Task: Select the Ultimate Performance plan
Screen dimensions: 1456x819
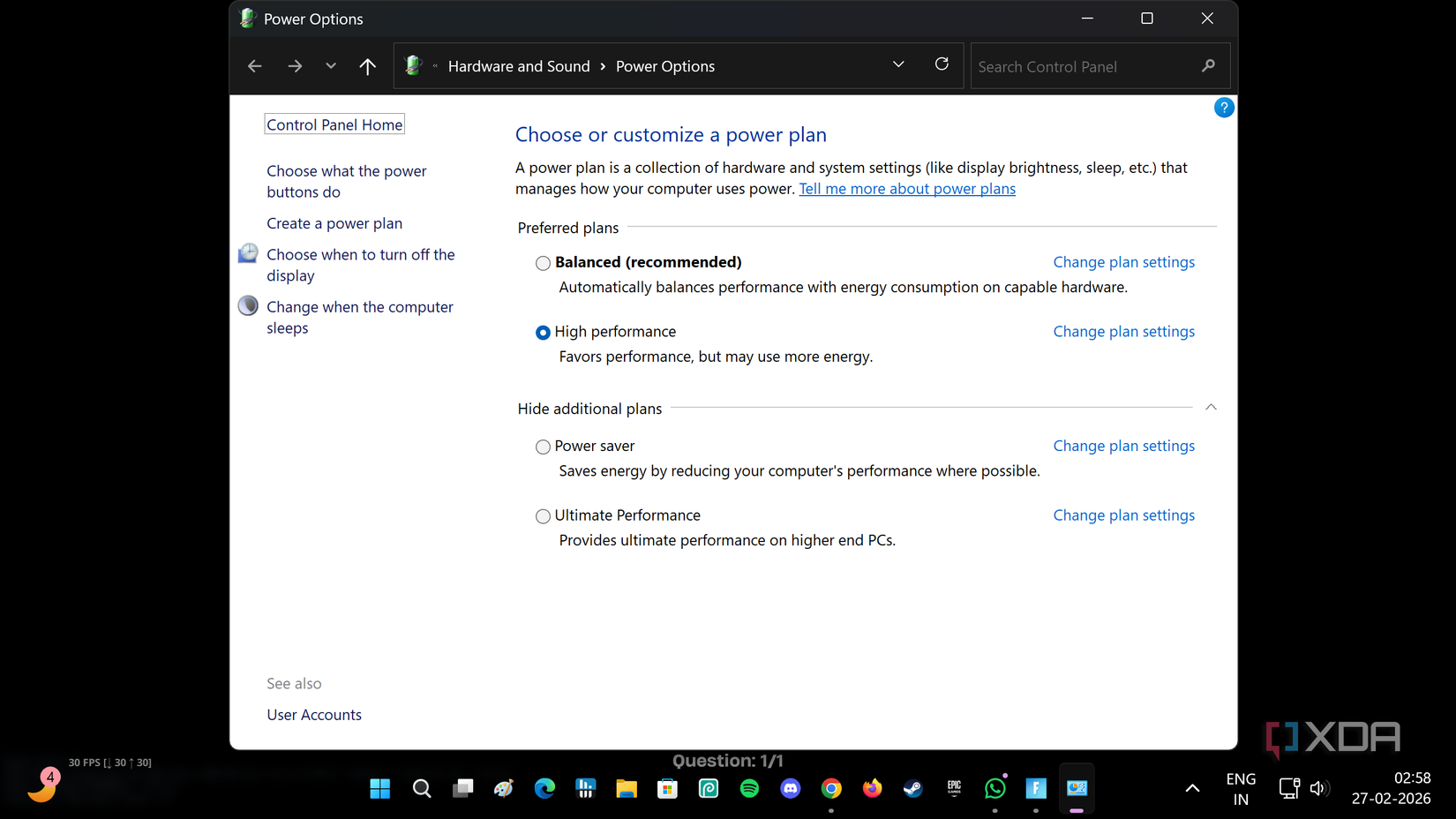Action: coord(543,516)
